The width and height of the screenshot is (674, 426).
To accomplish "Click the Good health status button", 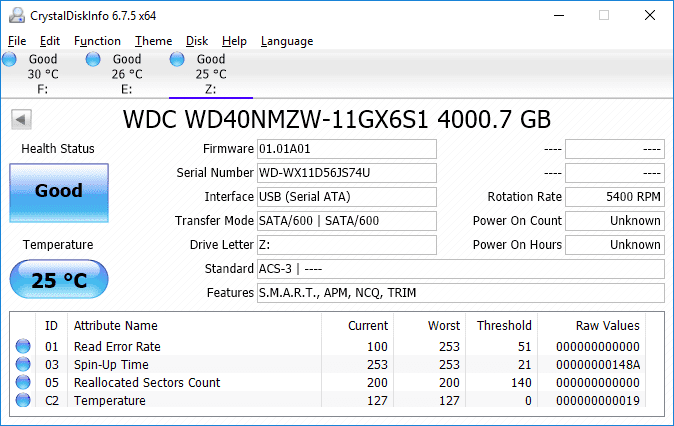I will click(x=59, y=192).
